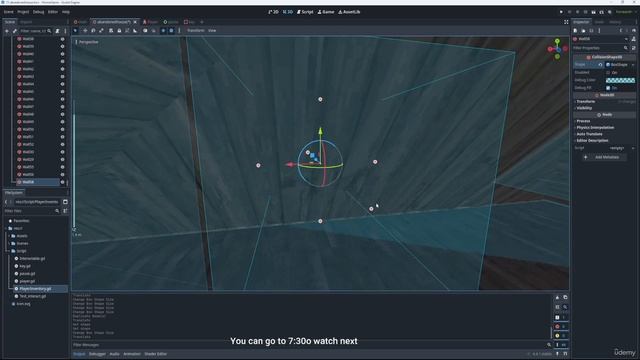The height and width of the screenshot is (360, 640).
Task: Activate the Rotate Mode tool
Action: point(93,31)
